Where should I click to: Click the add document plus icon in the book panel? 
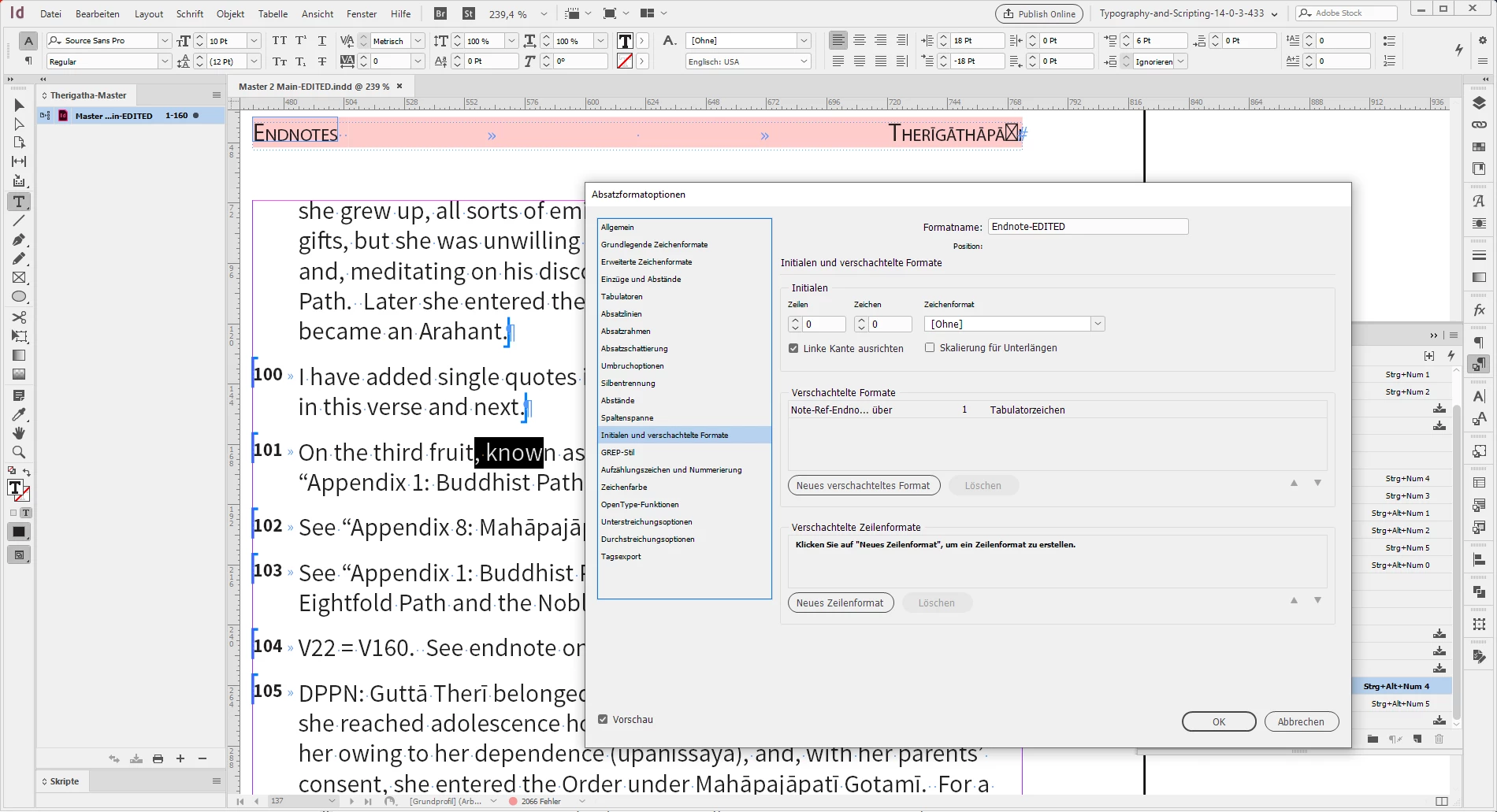[x=180, y=758]
